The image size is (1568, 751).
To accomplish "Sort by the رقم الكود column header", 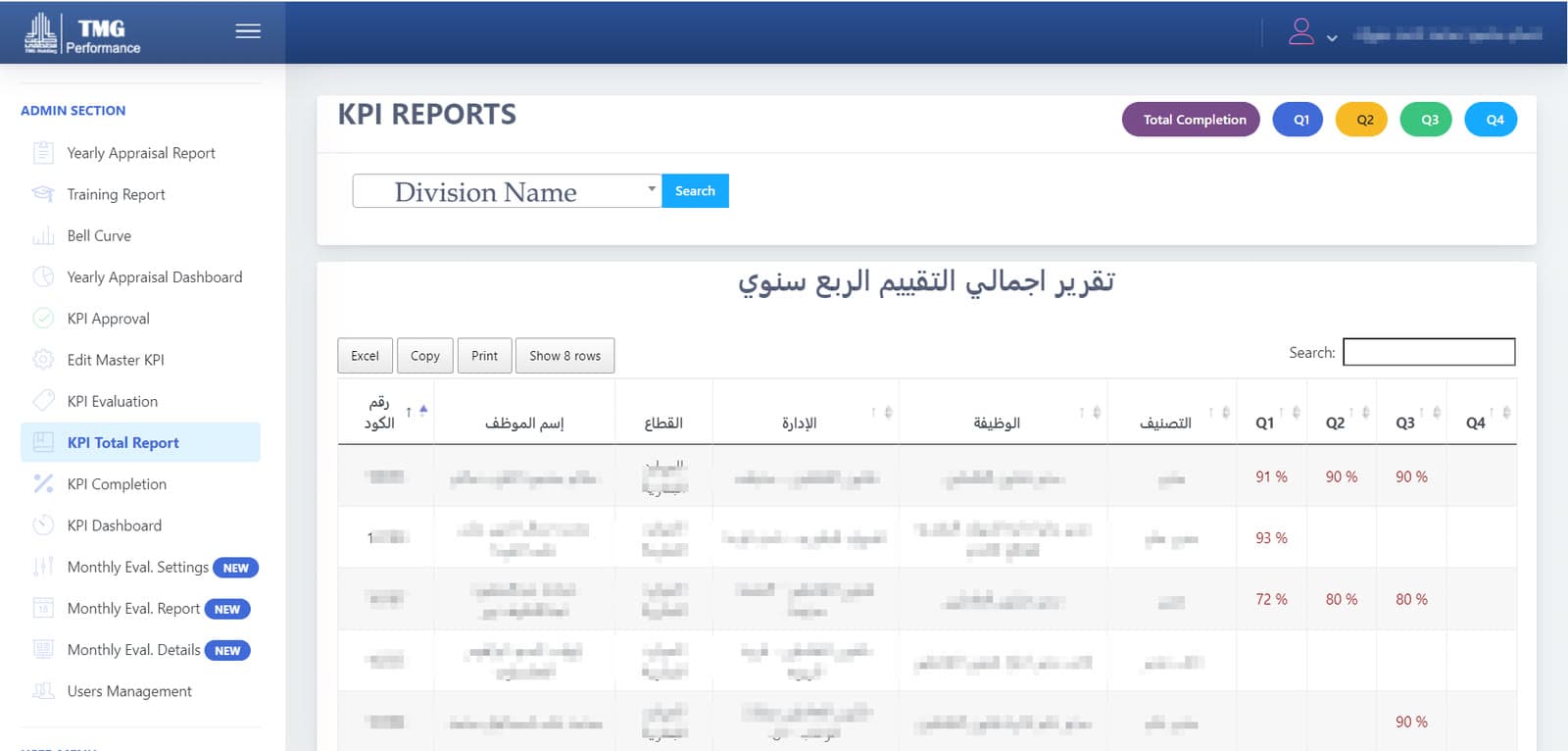I will 385,412.
